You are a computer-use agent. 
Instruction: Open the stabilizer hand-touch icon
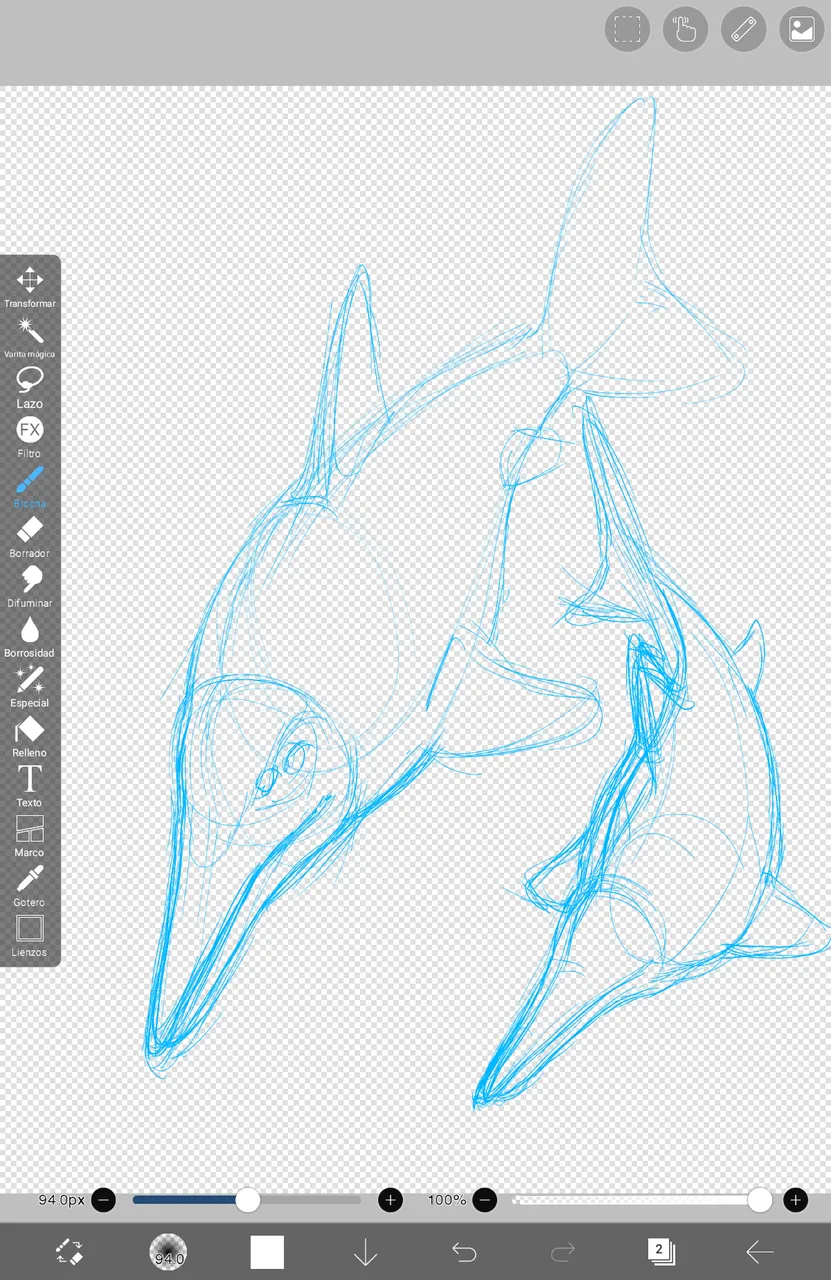pyautogui.click(x=686, y=29)
